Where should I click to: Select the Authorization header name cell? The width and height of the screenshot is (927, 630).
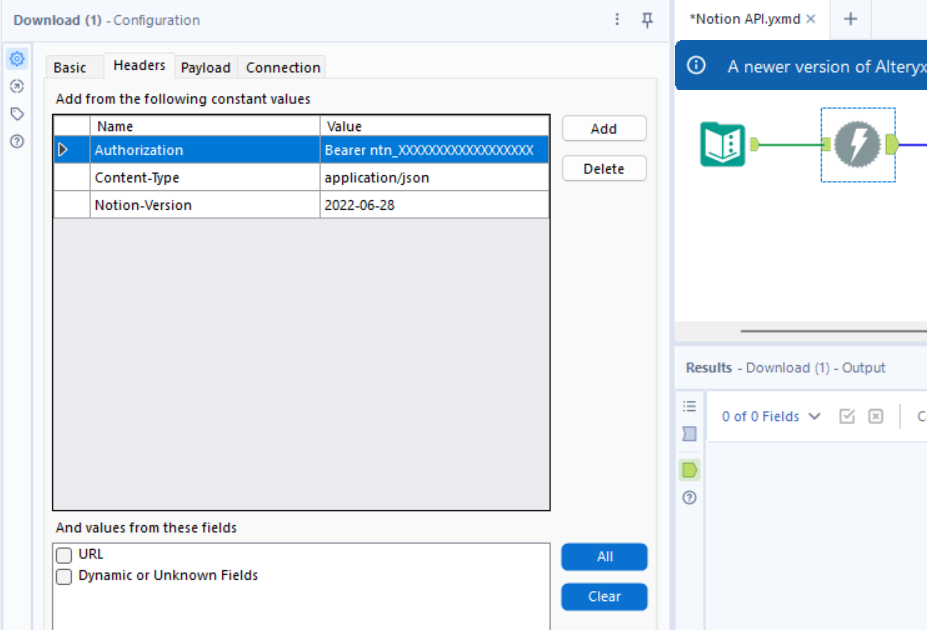tap(205, 150)
